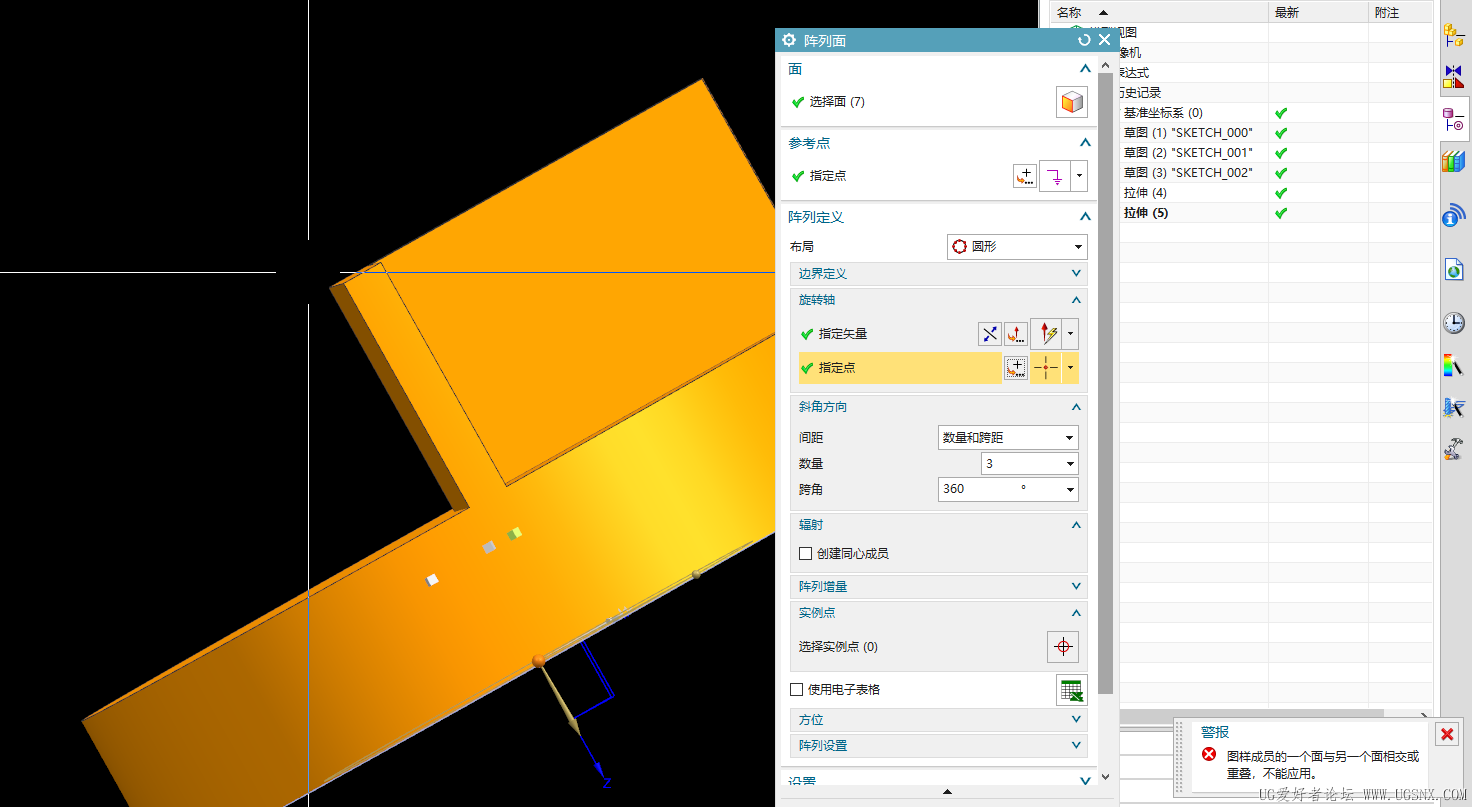Open Reuse Library books icon
Screen dimensions: 1472x807
coord(1454,161)
